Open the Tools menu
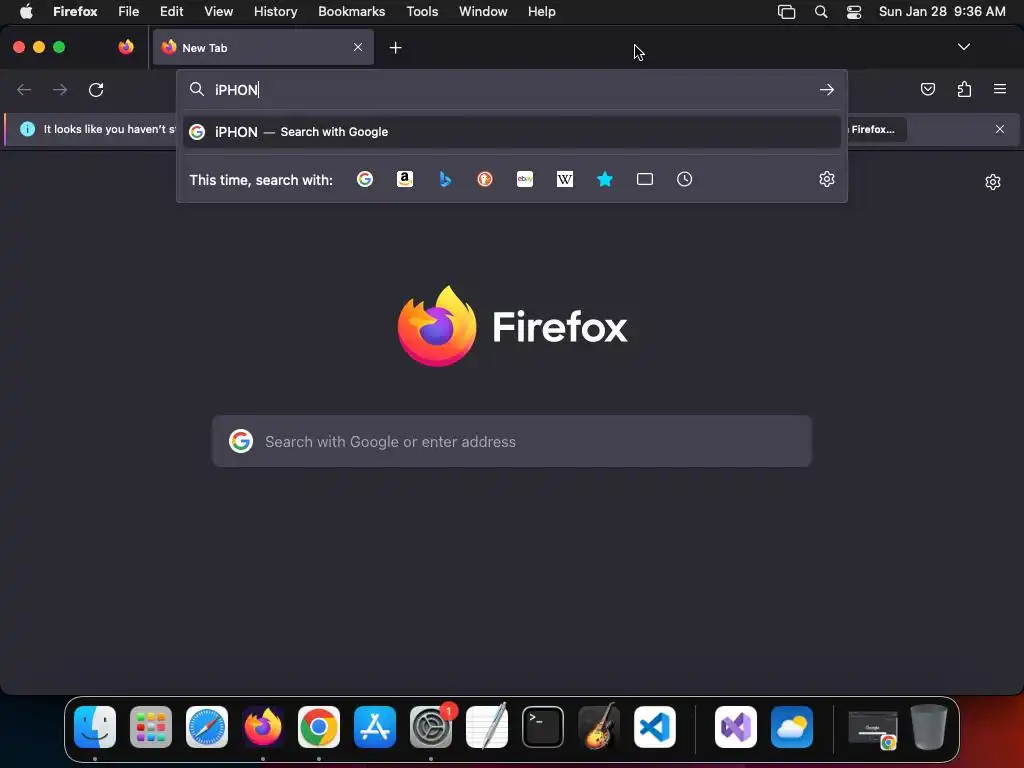The image size is (1024, 768). pos(422,11)
